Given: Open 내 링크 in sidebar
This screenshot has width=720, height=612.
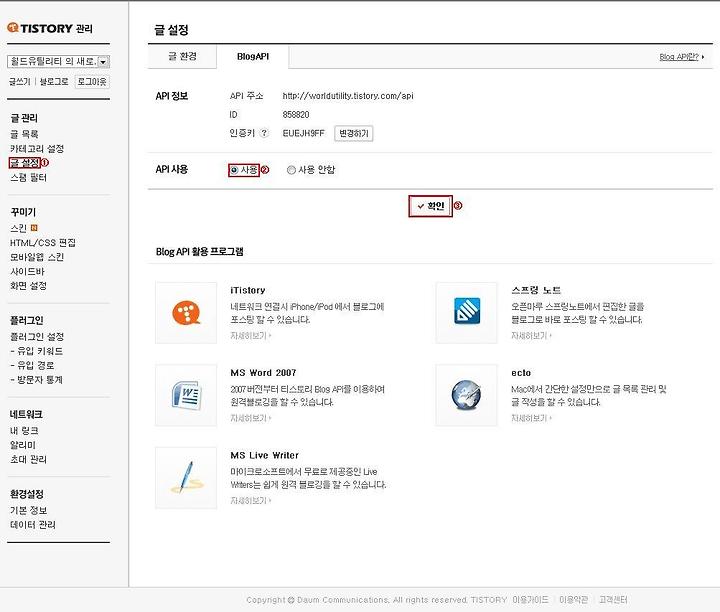Looking at the screenshot, I should coord(24,431).
